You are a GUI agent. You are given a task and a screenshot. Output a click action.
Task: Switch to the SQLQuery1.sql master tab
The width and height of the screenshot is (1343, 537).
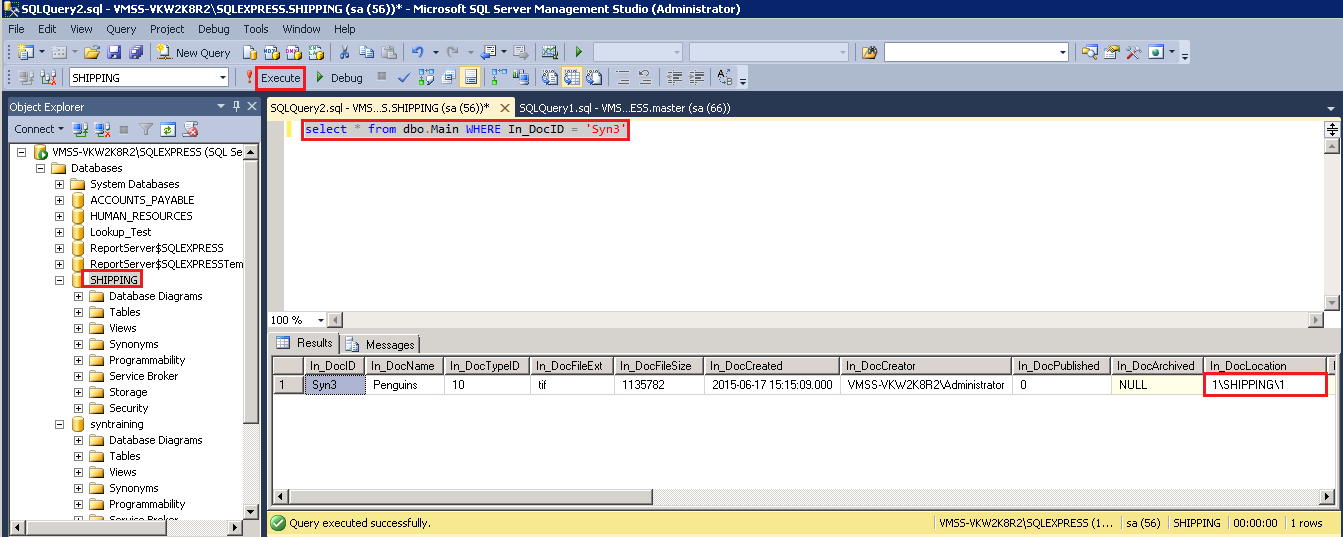point(624,108)
